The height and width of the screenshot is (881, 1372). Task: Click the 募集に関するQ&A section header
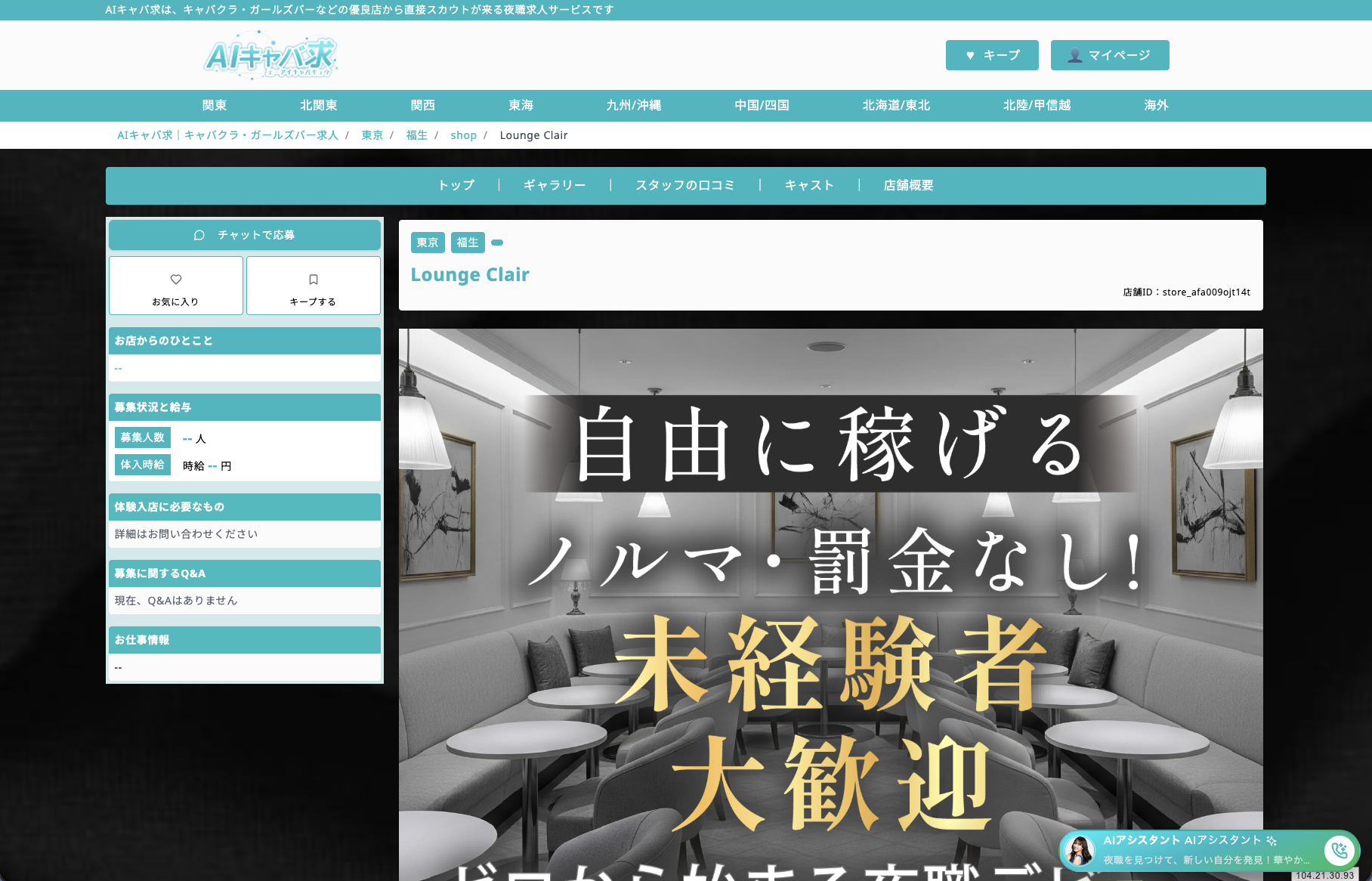coord(245,573)
